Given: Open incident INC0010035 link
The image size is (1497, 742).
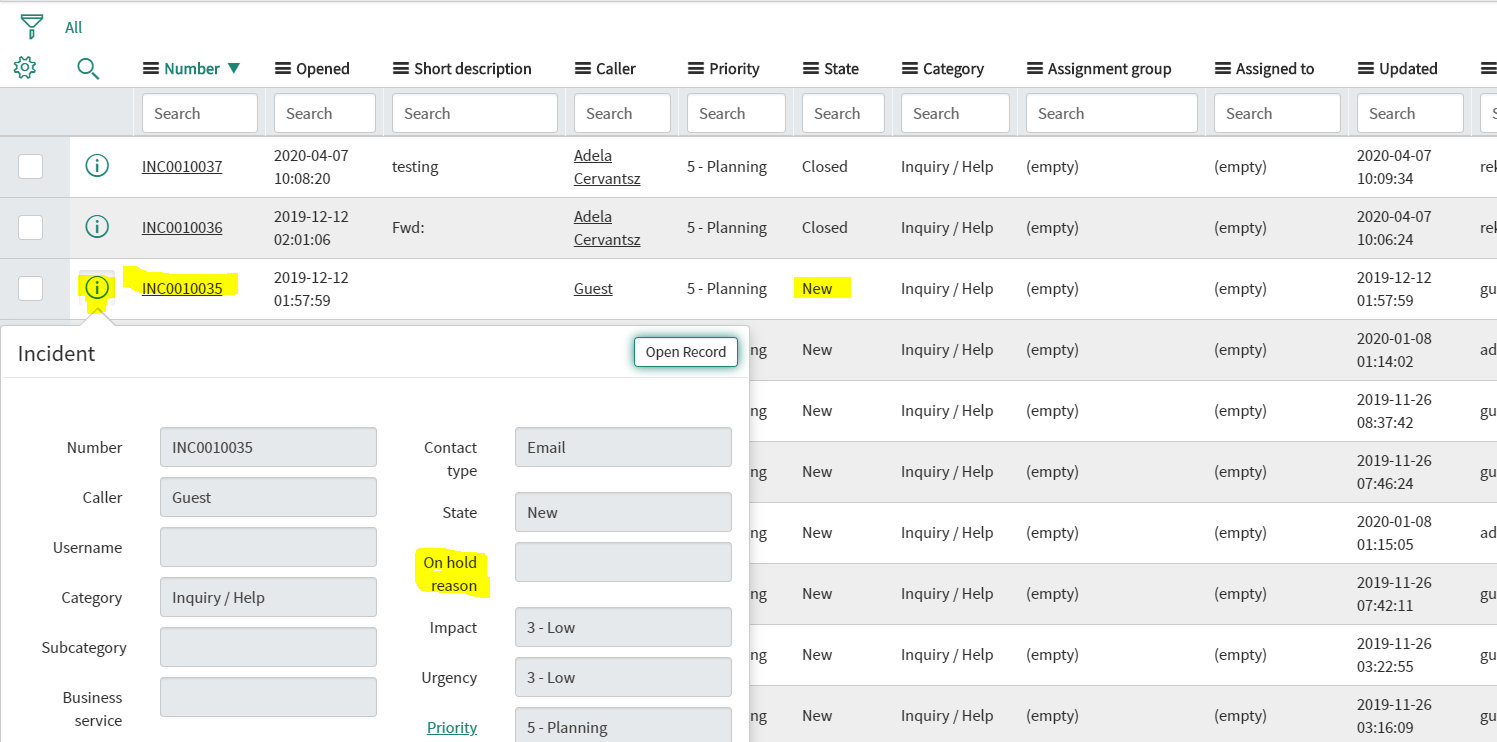Looking at the screenshot, I should (182, 289).
